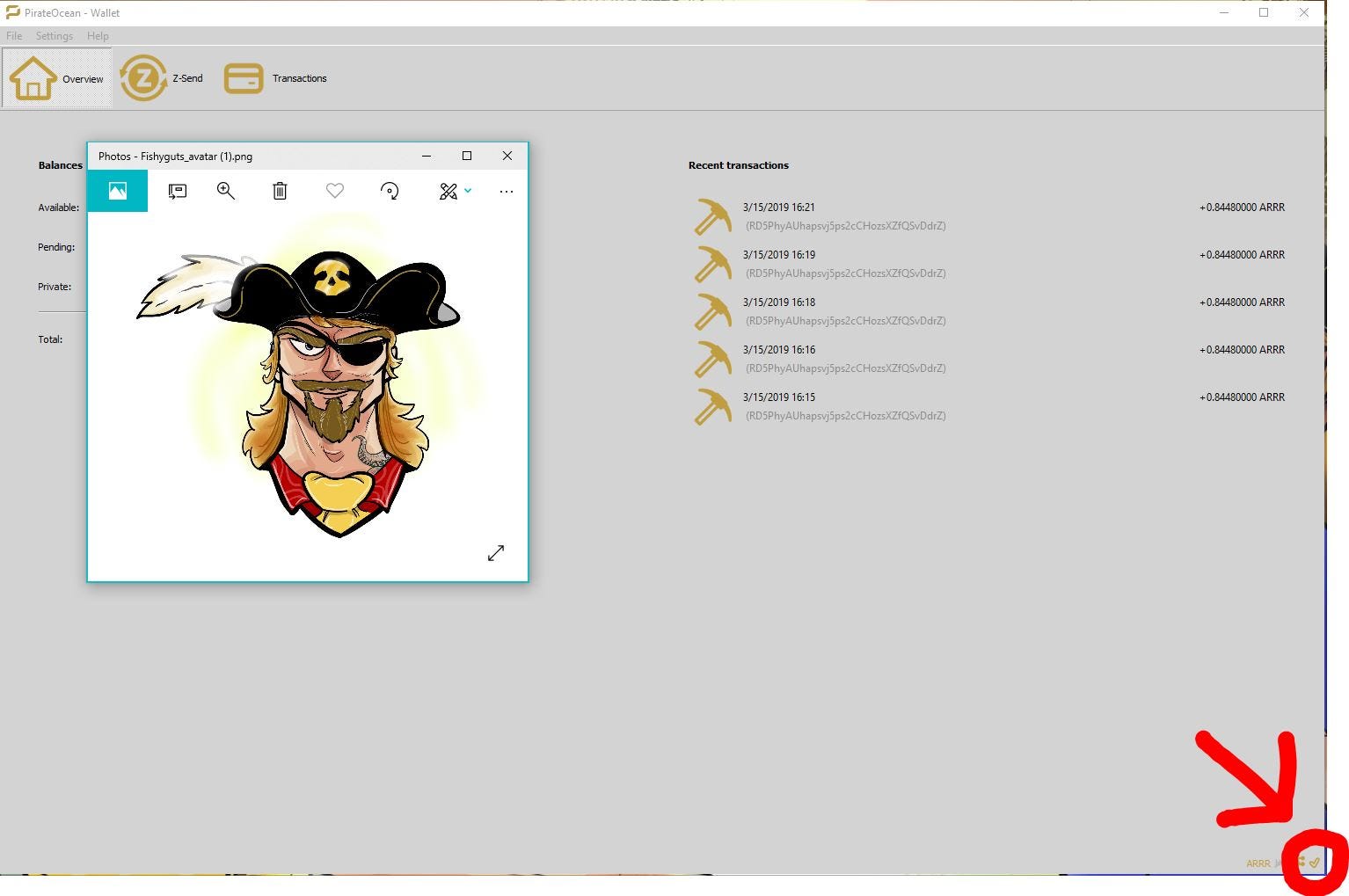The height and width of the screenshot is (896, 1349).
Task: Rotate the pirate avatar image
Action: [x=390, y=191]
